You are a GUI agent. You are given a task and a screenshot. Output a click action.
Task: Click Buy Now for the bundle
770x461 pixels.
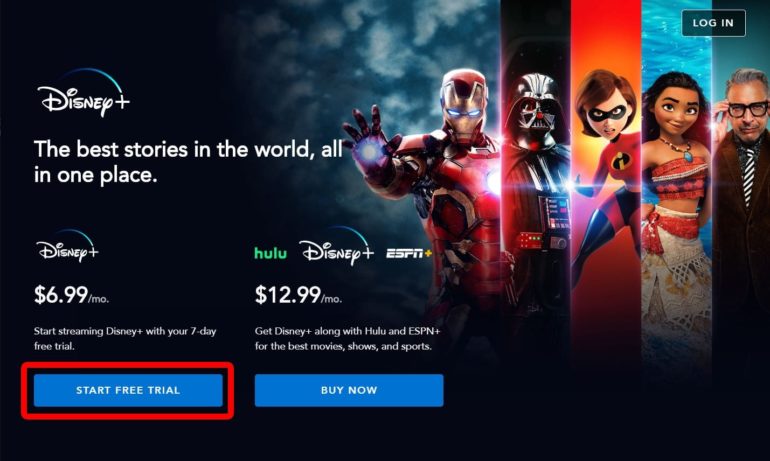pyautogui.click(x=349, y=390)
